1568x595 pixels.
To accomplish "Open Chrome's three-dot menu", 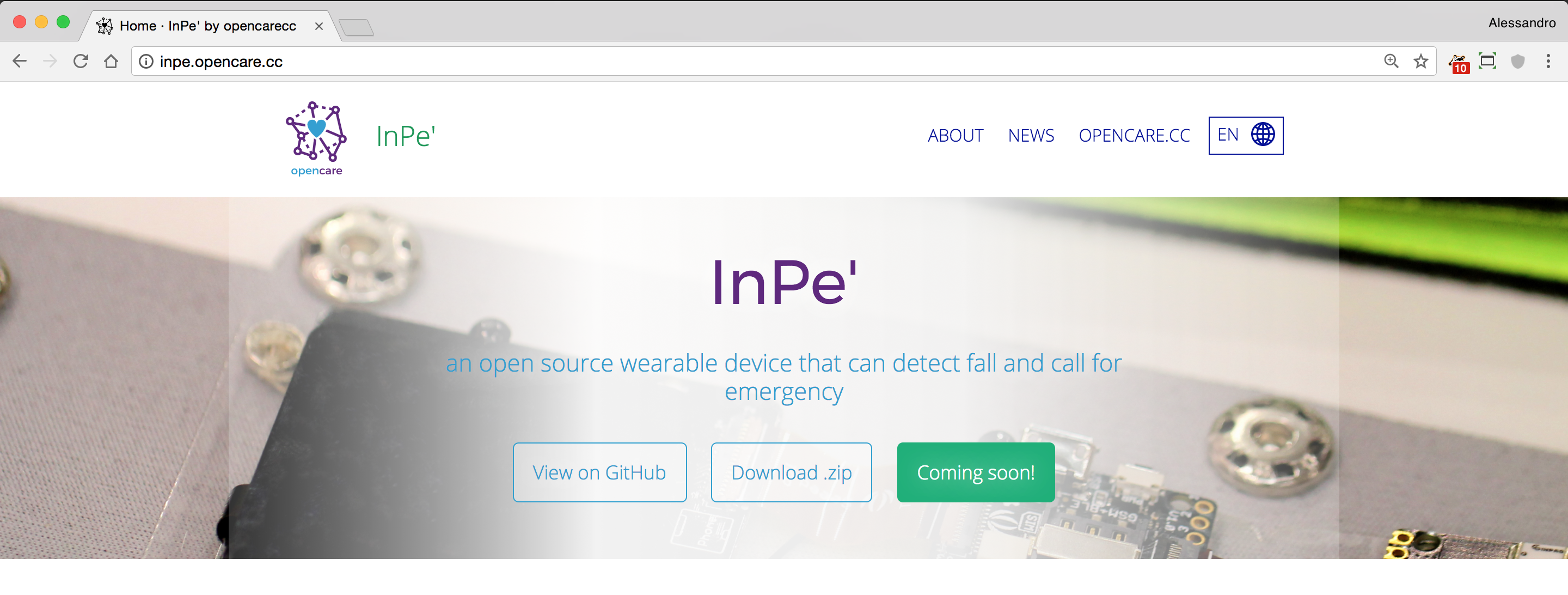I will coord(1548,62).
